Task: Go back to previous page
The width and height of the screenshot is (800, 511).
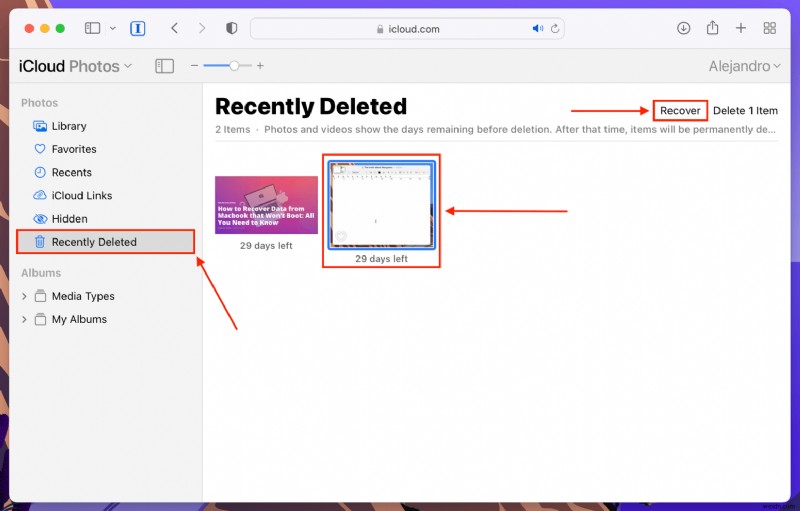Action: pos(174,28)
